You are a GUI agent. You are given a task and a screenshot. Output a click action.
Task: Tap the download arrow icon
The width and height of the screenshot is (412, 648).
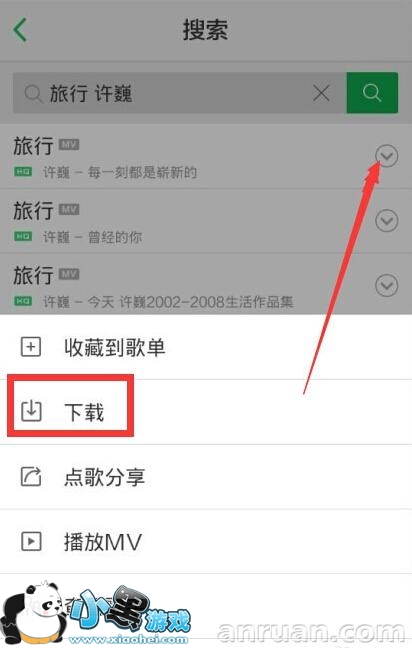[x=31, y=411]
